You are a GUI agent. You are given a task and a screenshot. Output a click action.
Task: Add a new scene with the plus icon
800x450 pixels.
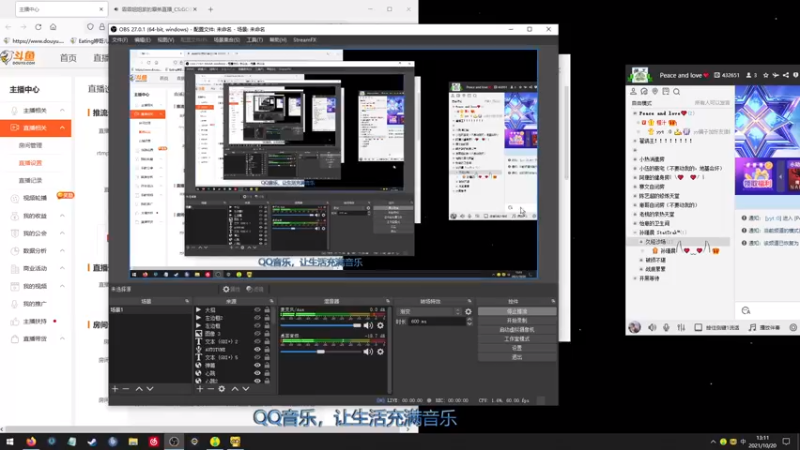tap(115, 389)
